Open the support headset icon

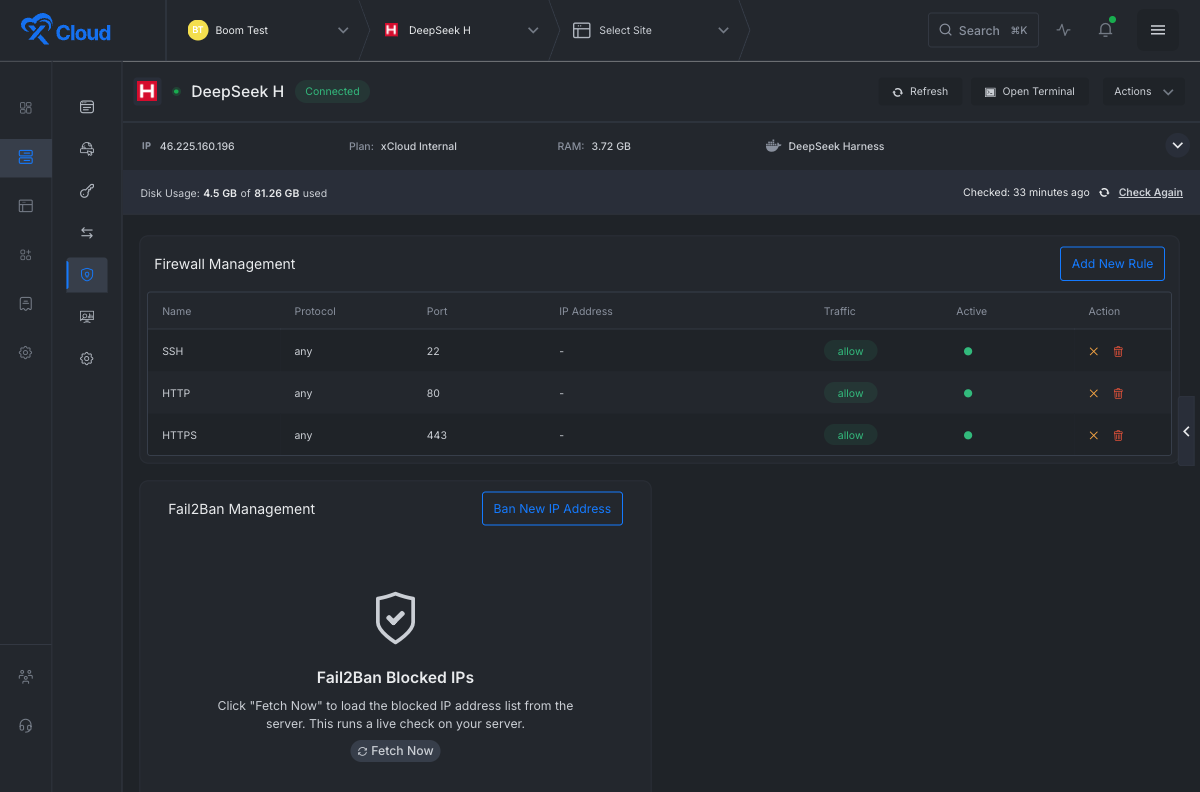click(x=26, y=726)
